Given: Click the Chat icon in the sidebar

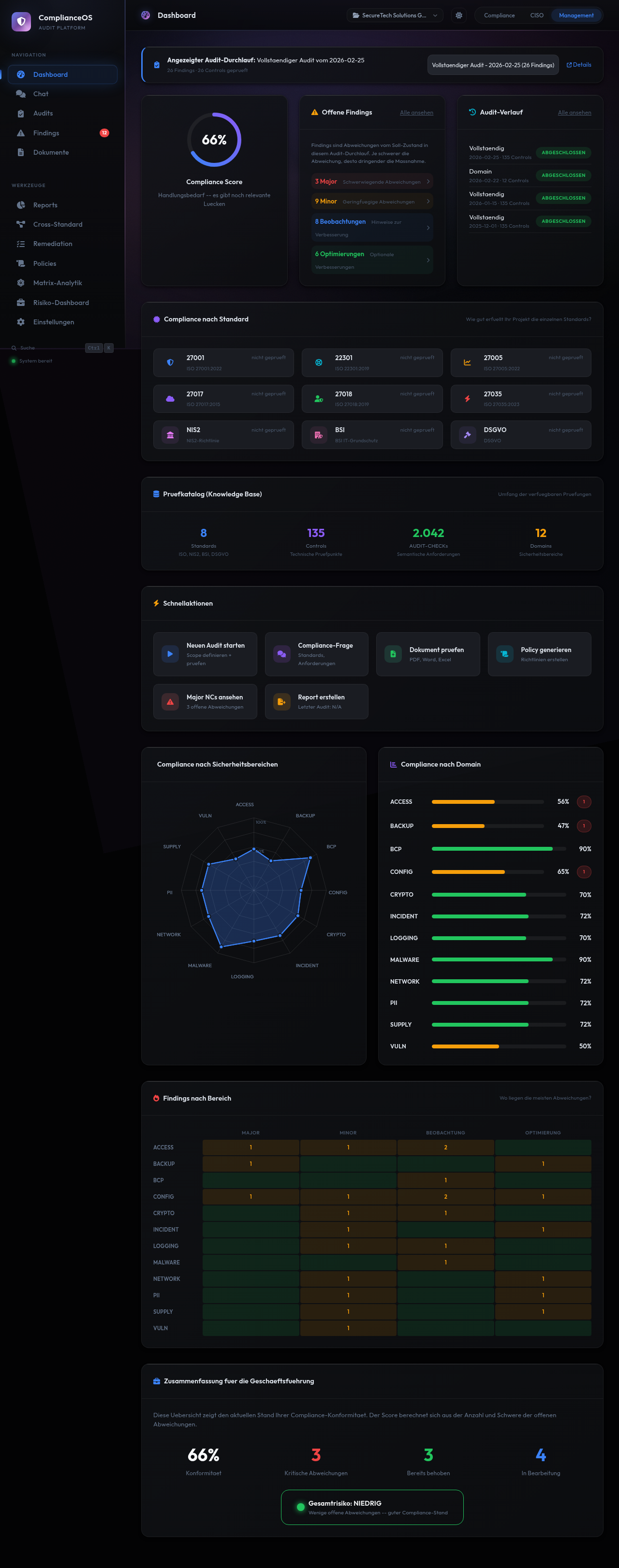Looking at the screenshot, I should click(x=21, y=94).
